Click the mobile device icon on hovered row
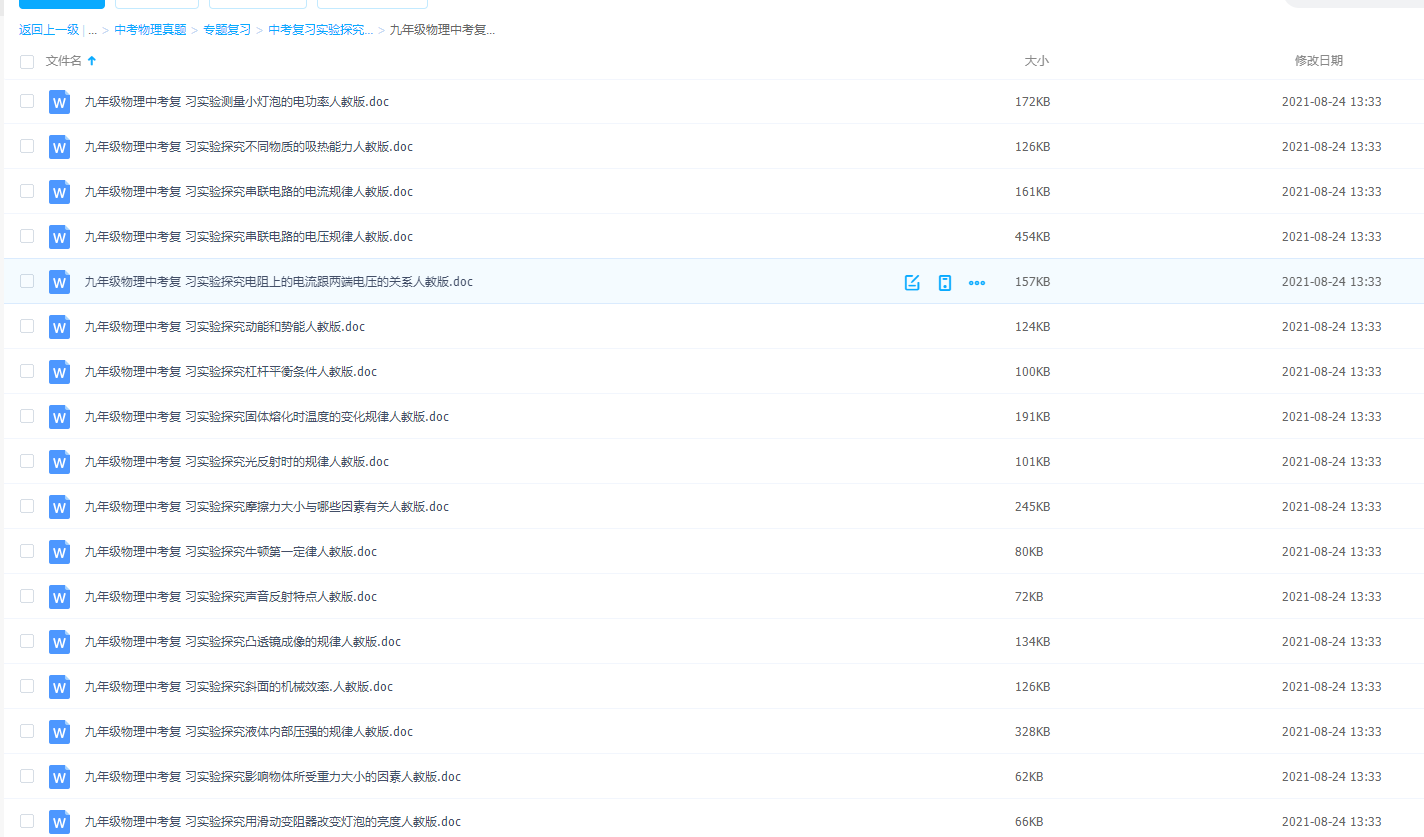This screenshot has height=837, width=1424. 945,282
